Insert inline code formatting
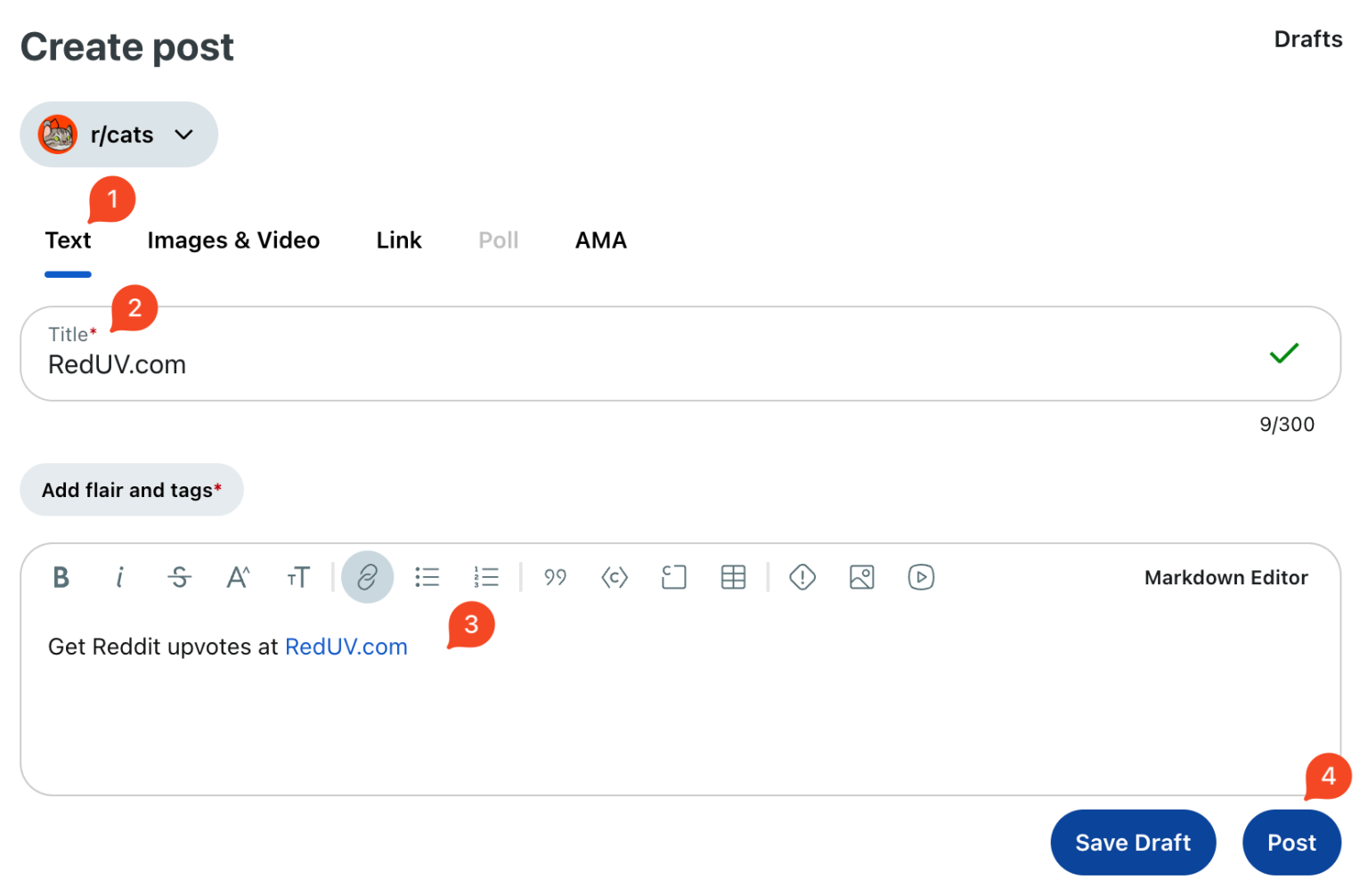This screenshot has height=896, width=1368. tap(615, 577)
